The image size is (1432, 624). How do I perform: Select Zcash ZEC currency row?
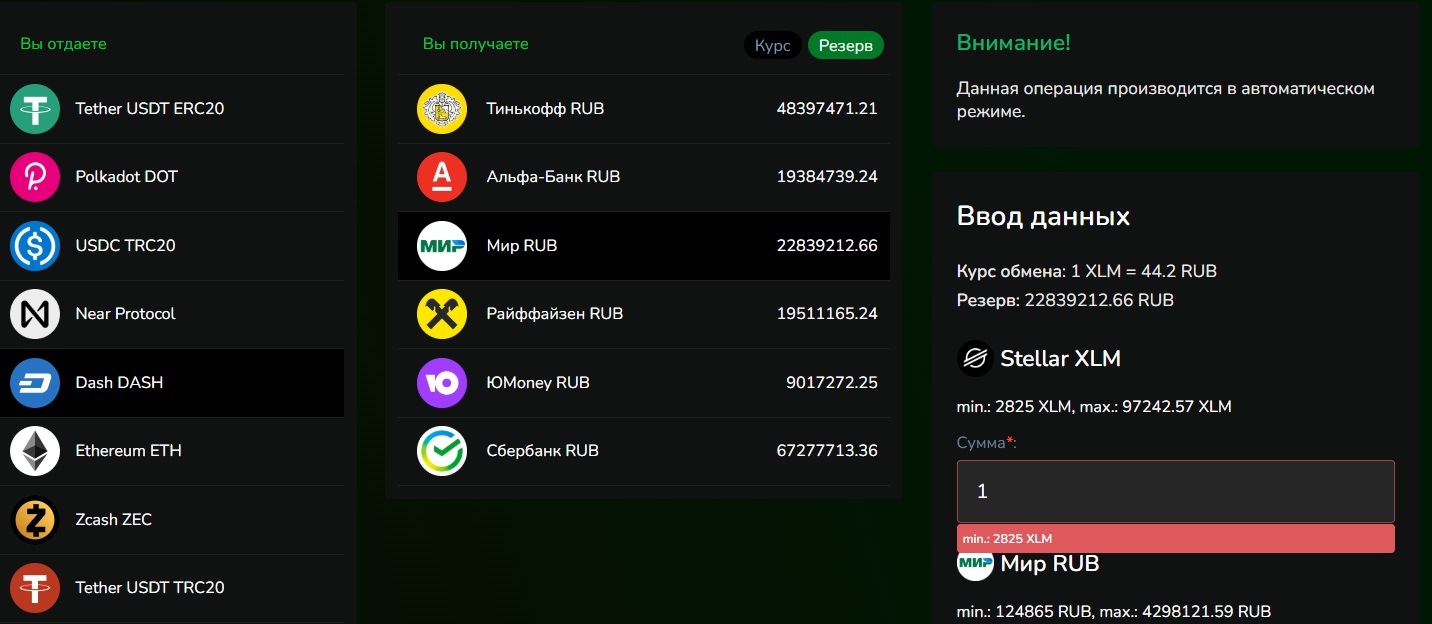click(172, 519)
